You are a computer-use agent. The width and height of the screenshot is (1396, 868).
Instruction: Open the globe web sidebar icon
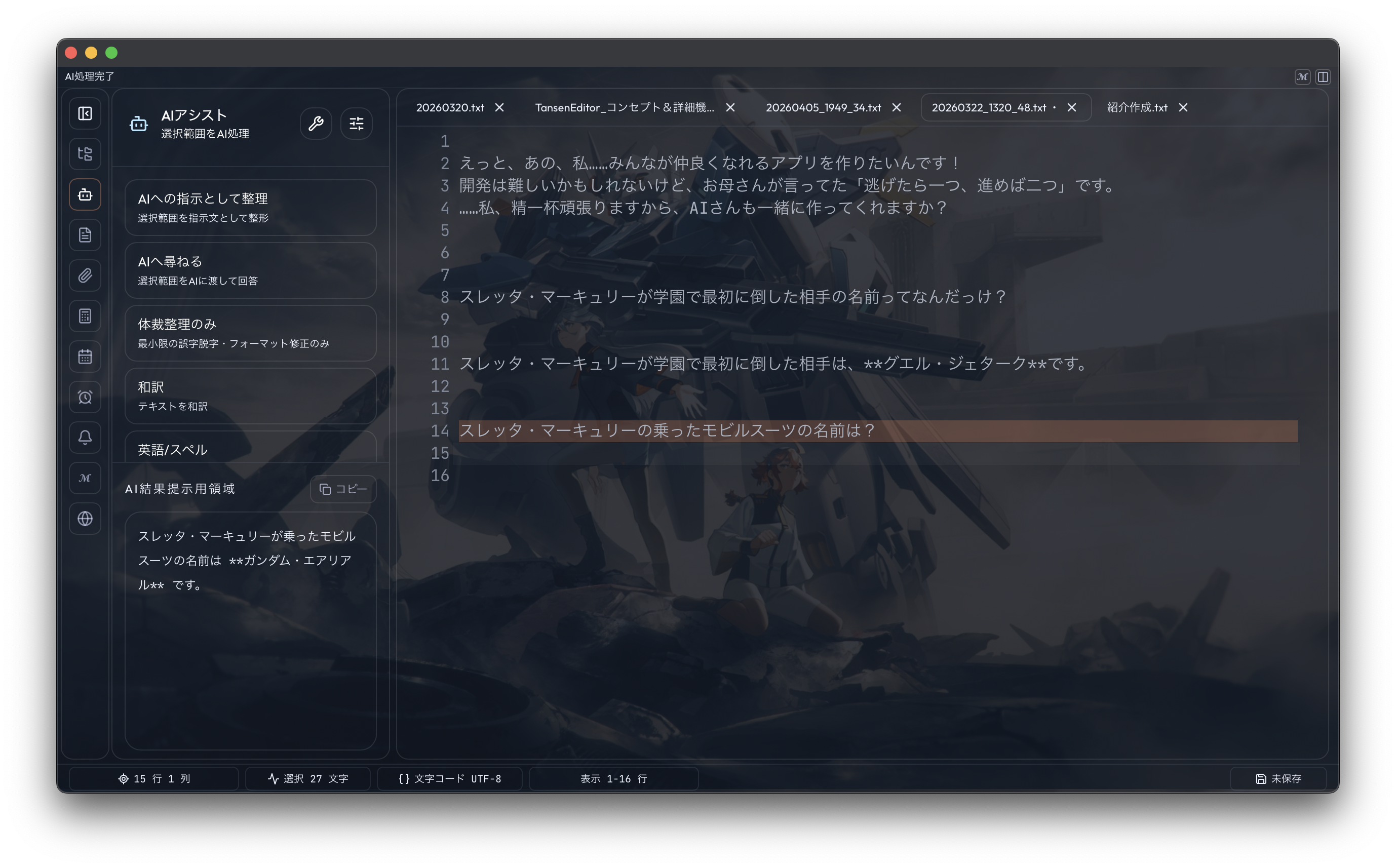tap(85, 519)
